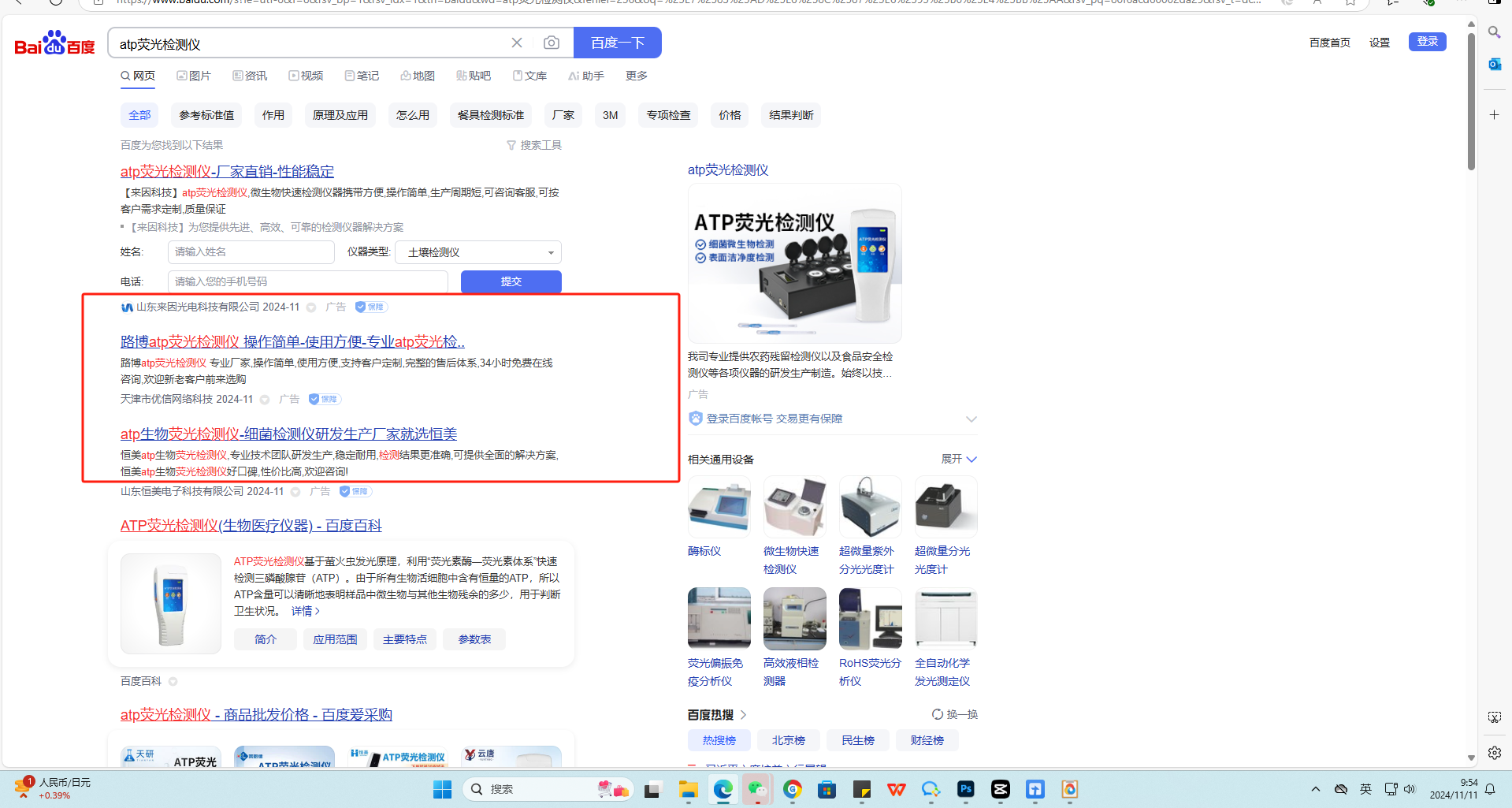Filter results by 参考标准值 chip

(206, 115)
